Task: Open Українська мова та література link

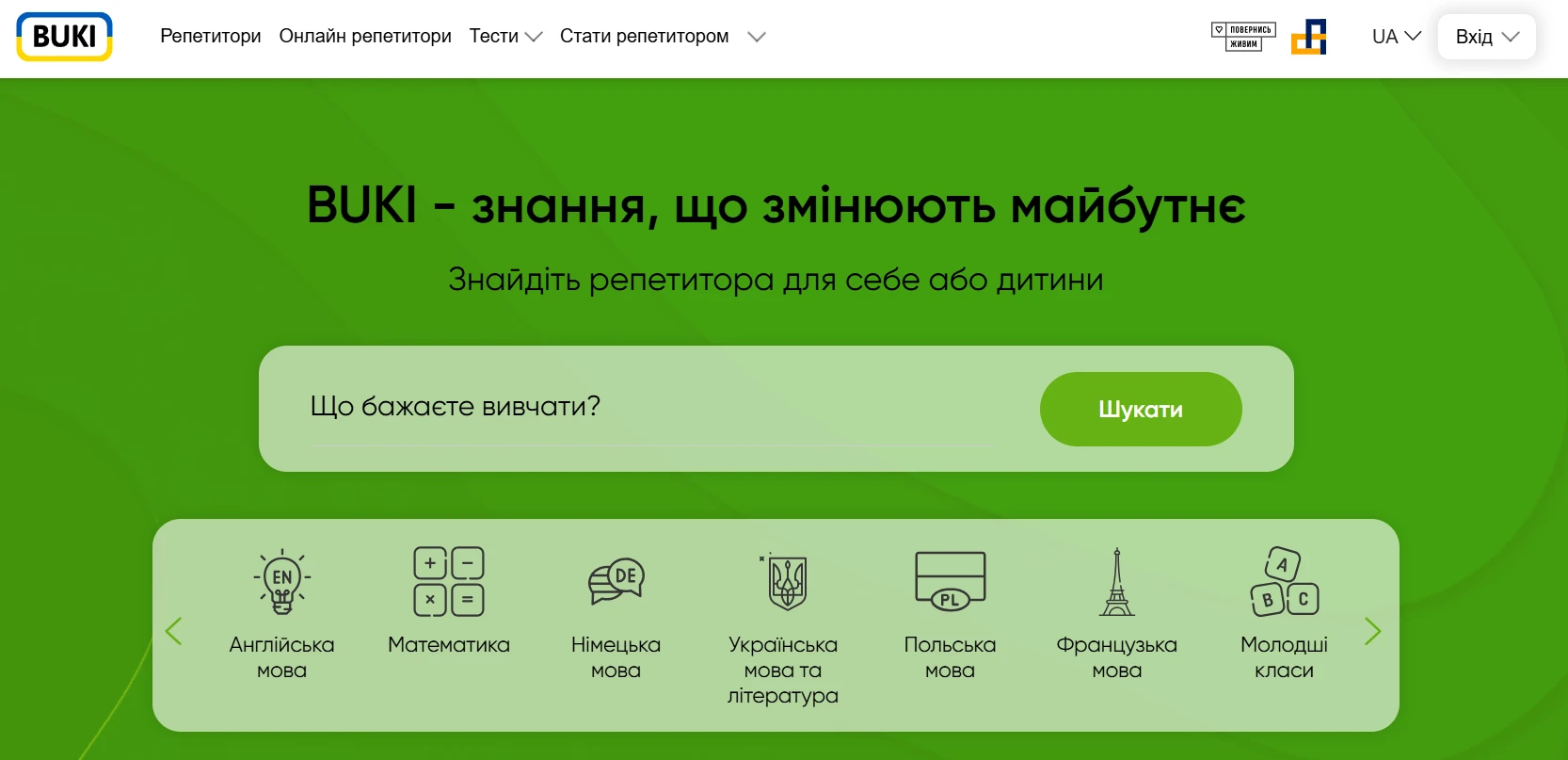Action: coord(783,670)
